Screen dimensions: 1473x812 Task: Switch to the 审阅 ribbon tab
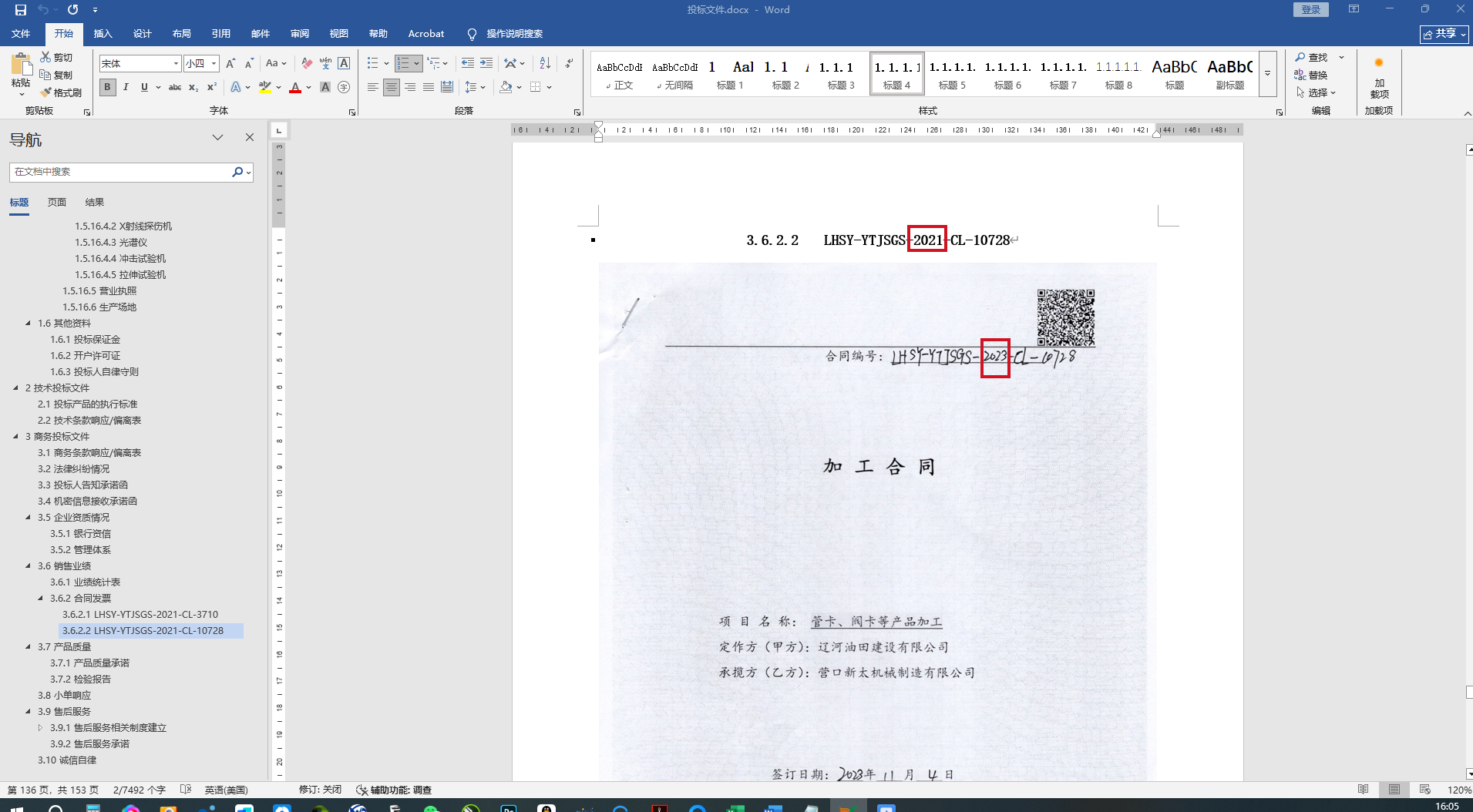pyautogui.click(x=300, y=33)
